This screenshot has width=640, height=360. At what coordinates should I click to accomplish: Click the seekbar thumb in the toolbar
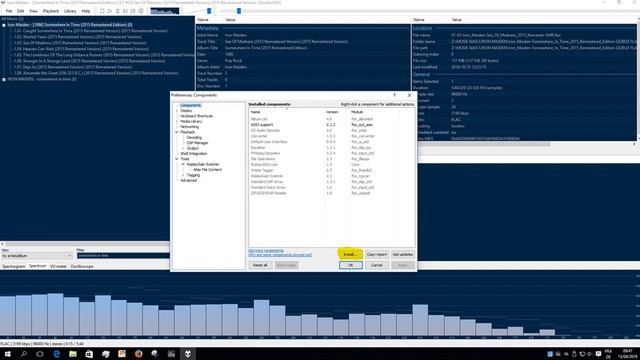pos(239,11)
